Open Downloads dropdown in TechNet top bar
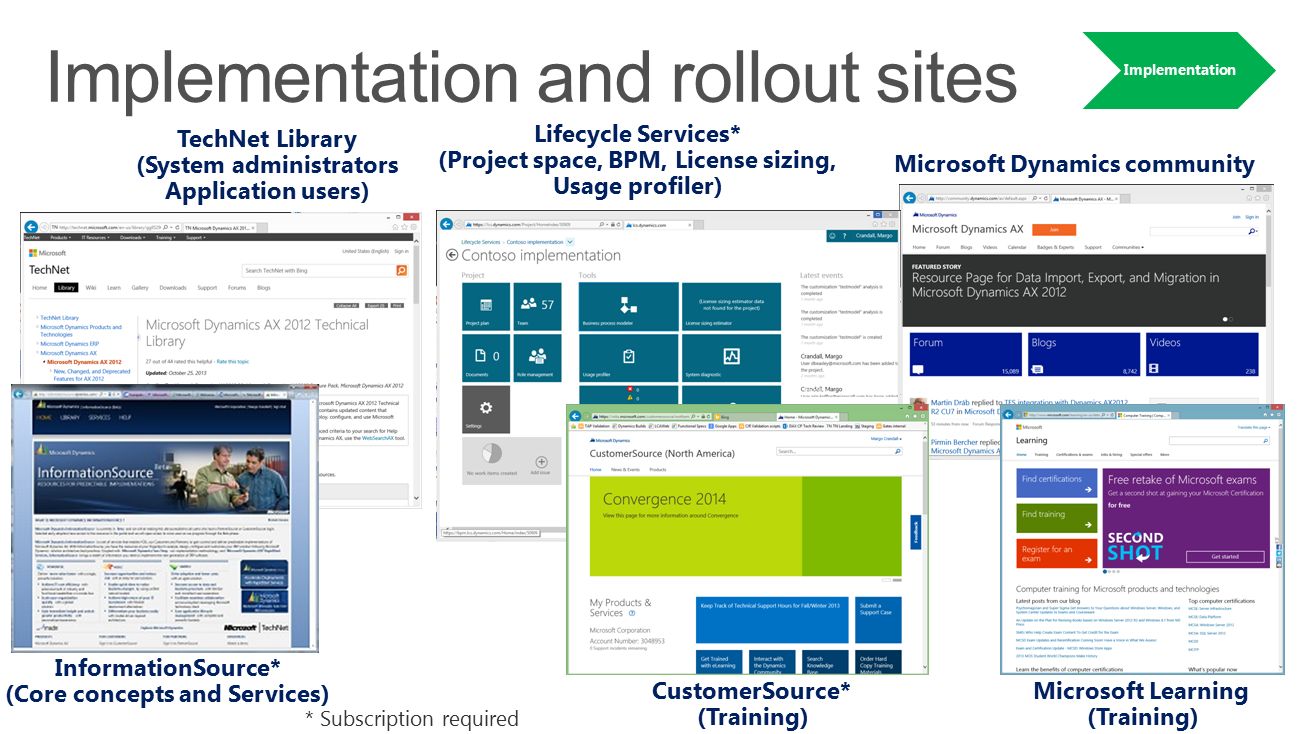 133,238
